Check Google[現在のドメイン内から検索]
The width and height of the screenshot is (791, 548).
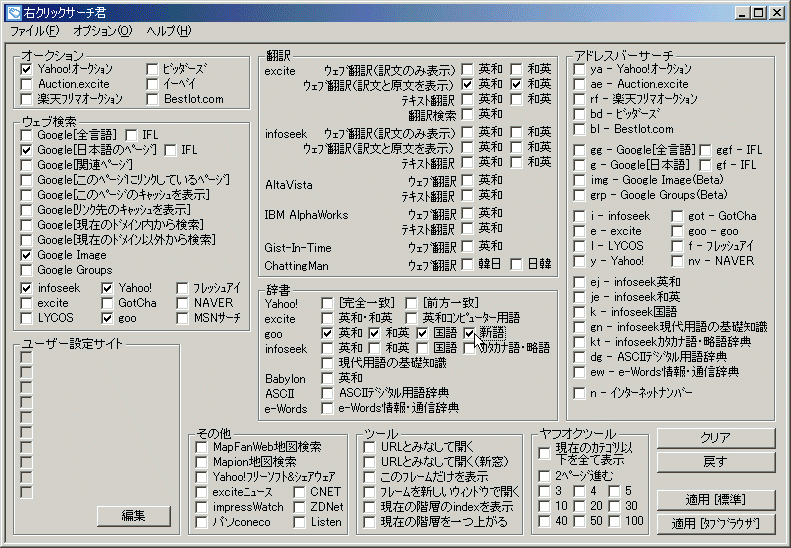(x=26, y=225)
